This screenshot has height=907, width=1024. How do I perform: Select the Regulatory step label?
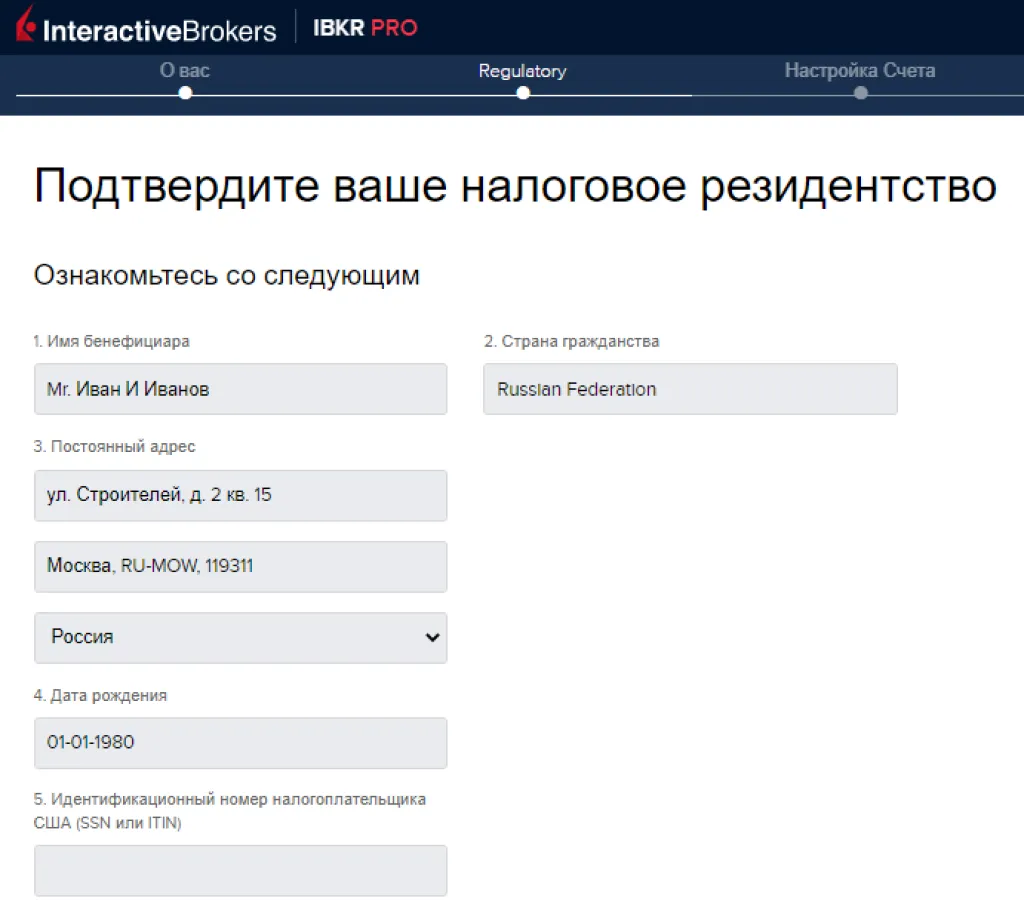click(522, 71)
